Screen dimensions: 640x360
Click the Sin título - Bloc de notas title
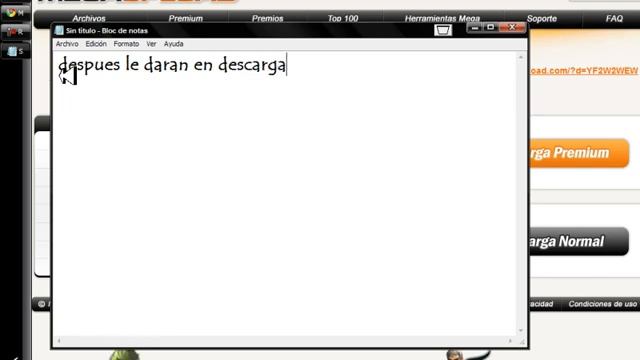click(107, 31)
